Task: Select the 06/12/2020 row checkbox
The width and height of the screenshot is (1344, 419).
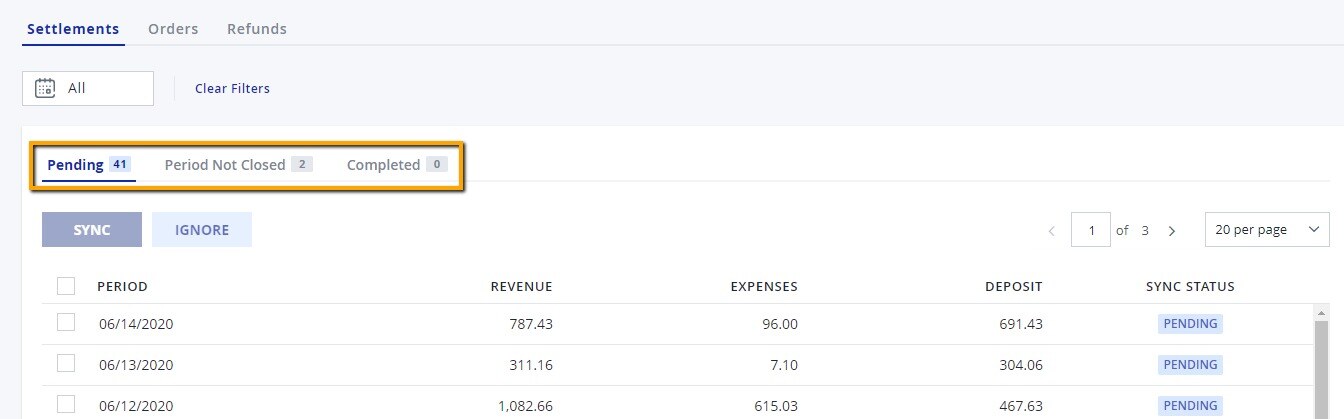Action: tap(66, 404)
